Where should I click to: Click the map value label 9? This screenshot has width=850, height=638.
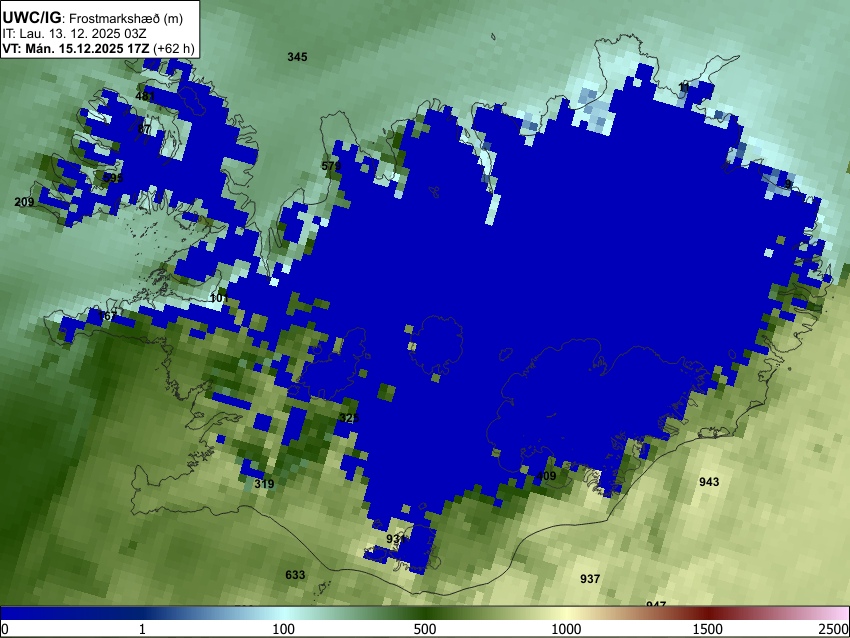(788, 184)
